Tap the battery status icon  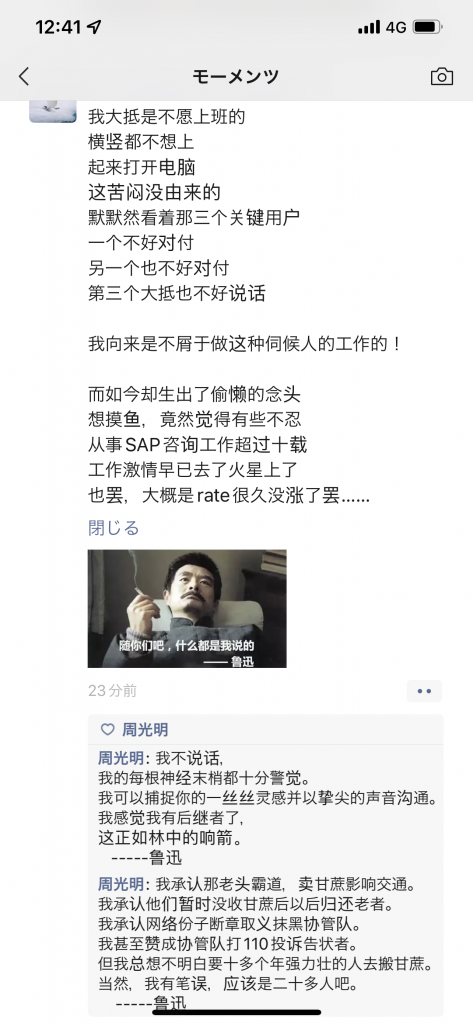(428, 27)
